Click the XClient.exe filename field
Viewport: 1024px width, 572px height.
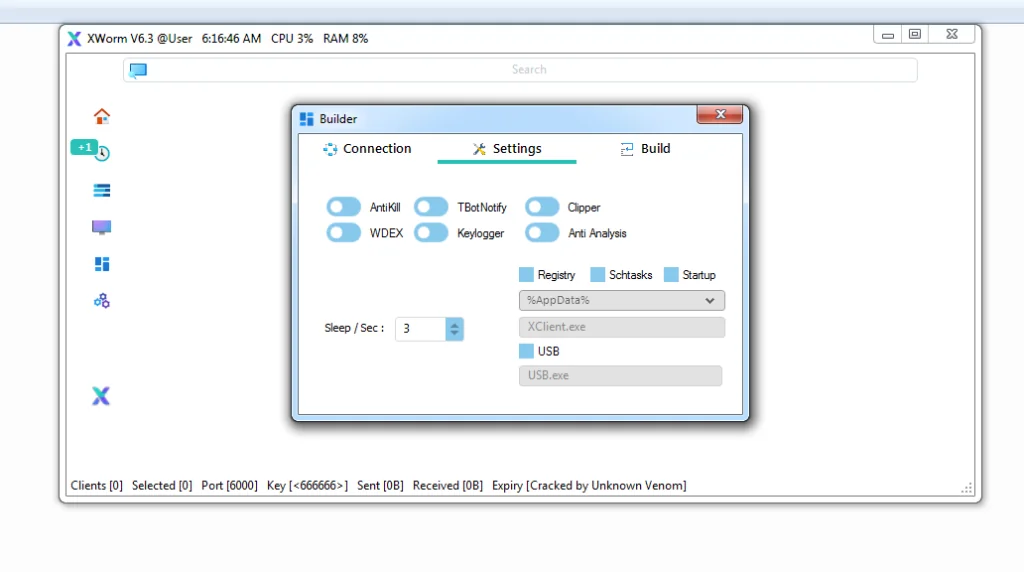click(621, 327)
